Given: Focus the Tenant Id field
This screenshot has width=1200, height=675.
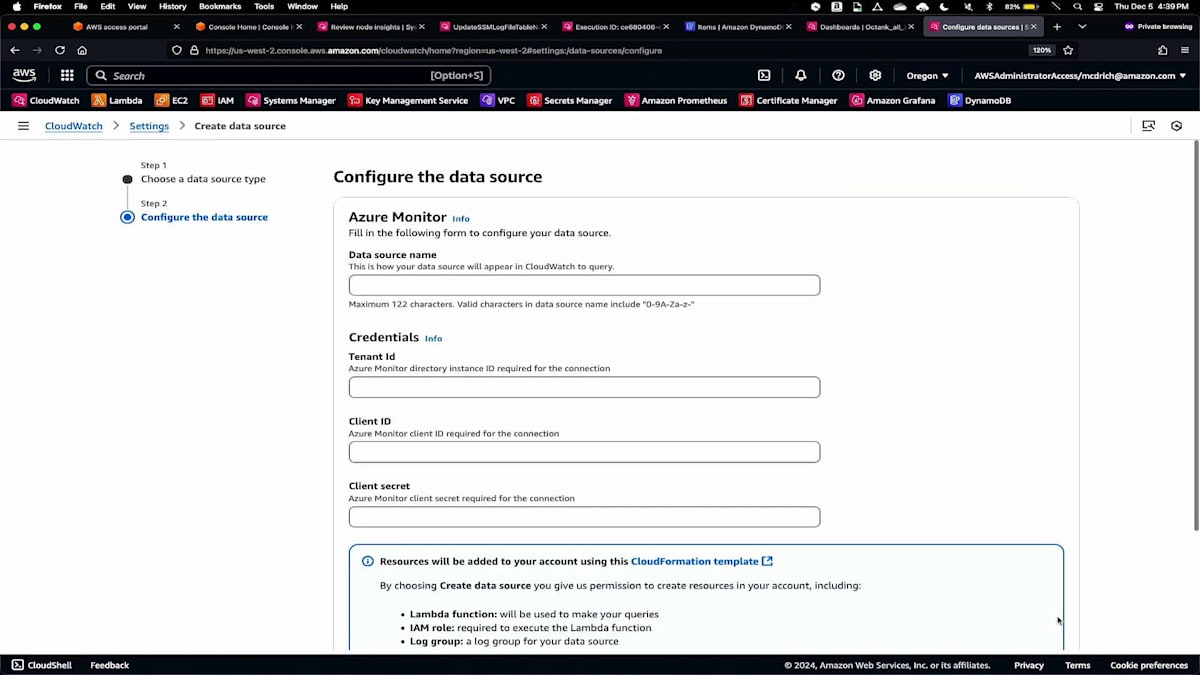Looking at the screenshot, I should (x=584, y=387).
